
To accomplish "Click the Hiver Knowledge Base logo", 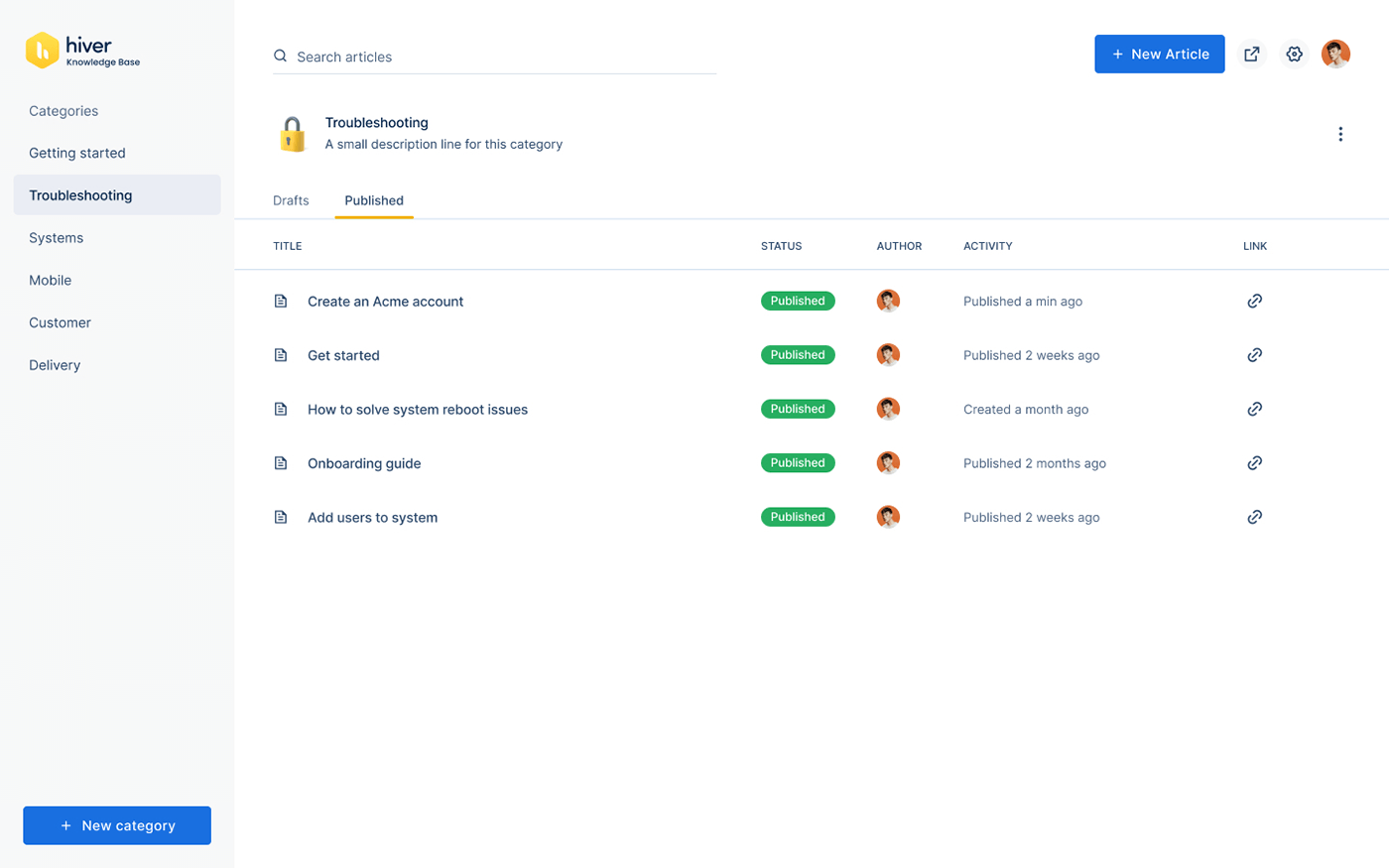I will coord(83,51).
